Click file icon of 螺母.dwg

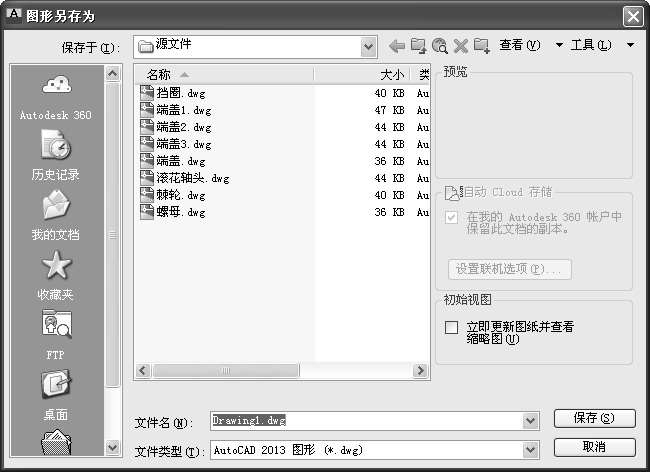pyautogui.click(x=147, y=211)
